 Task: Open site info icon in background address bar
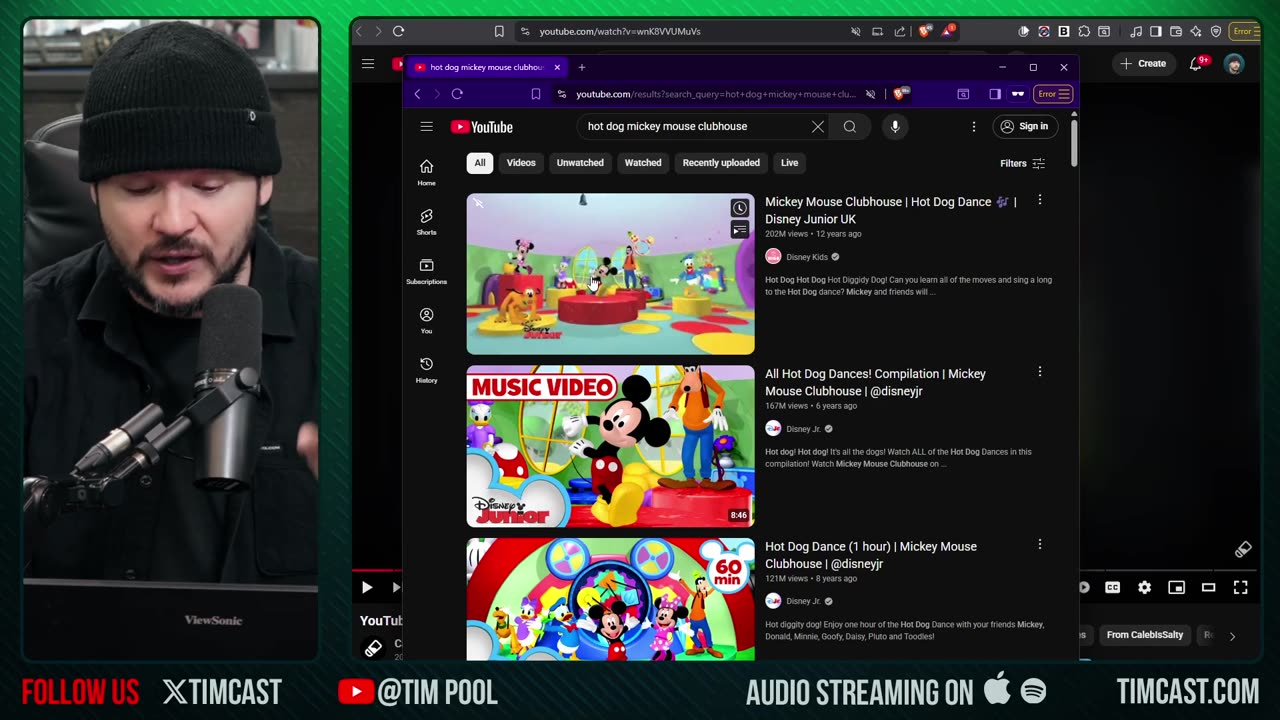525,31
